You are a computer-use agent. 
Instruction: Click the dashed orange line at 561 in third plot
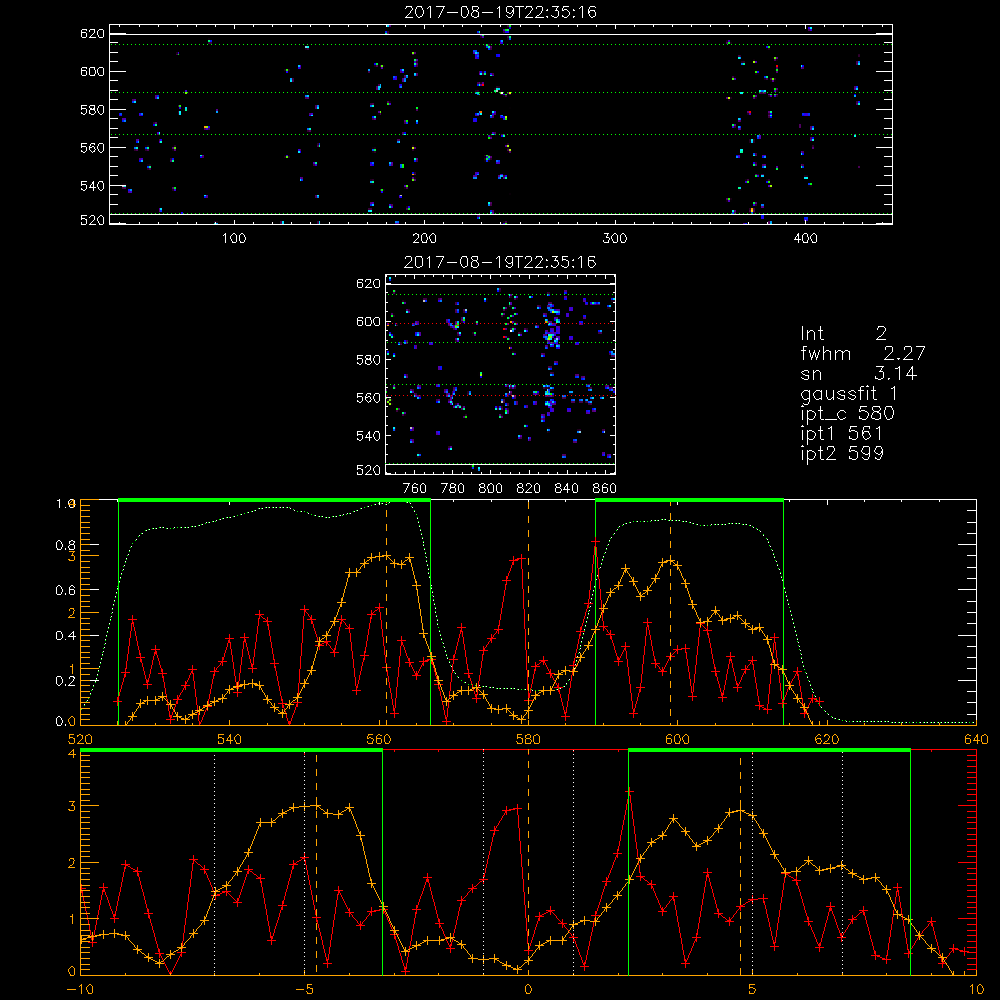(386, 612)
